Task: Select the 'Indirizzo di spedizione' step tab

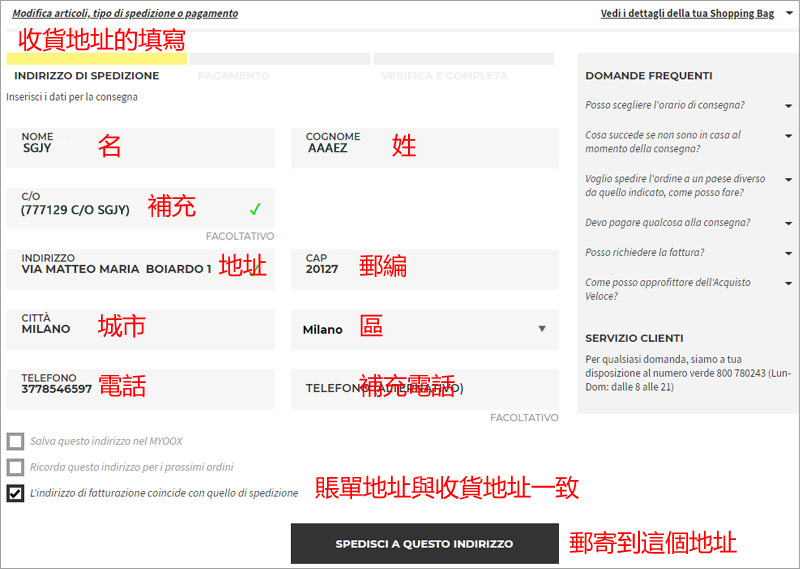Action: pos(87,75)
